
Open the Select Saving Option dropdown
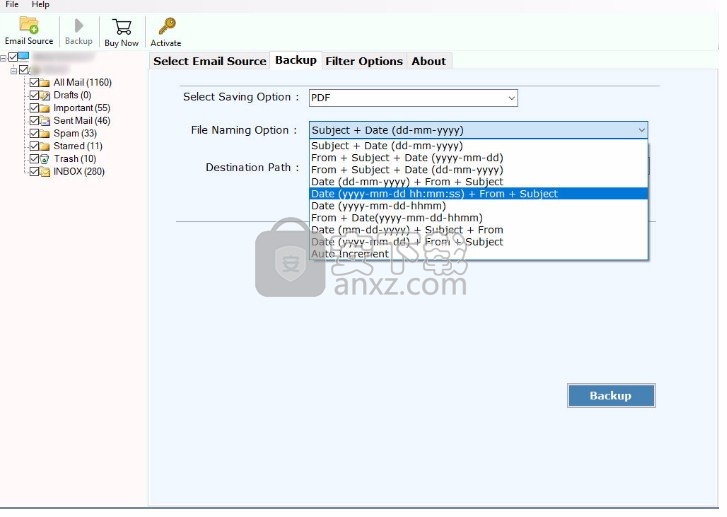click(413, 98)
